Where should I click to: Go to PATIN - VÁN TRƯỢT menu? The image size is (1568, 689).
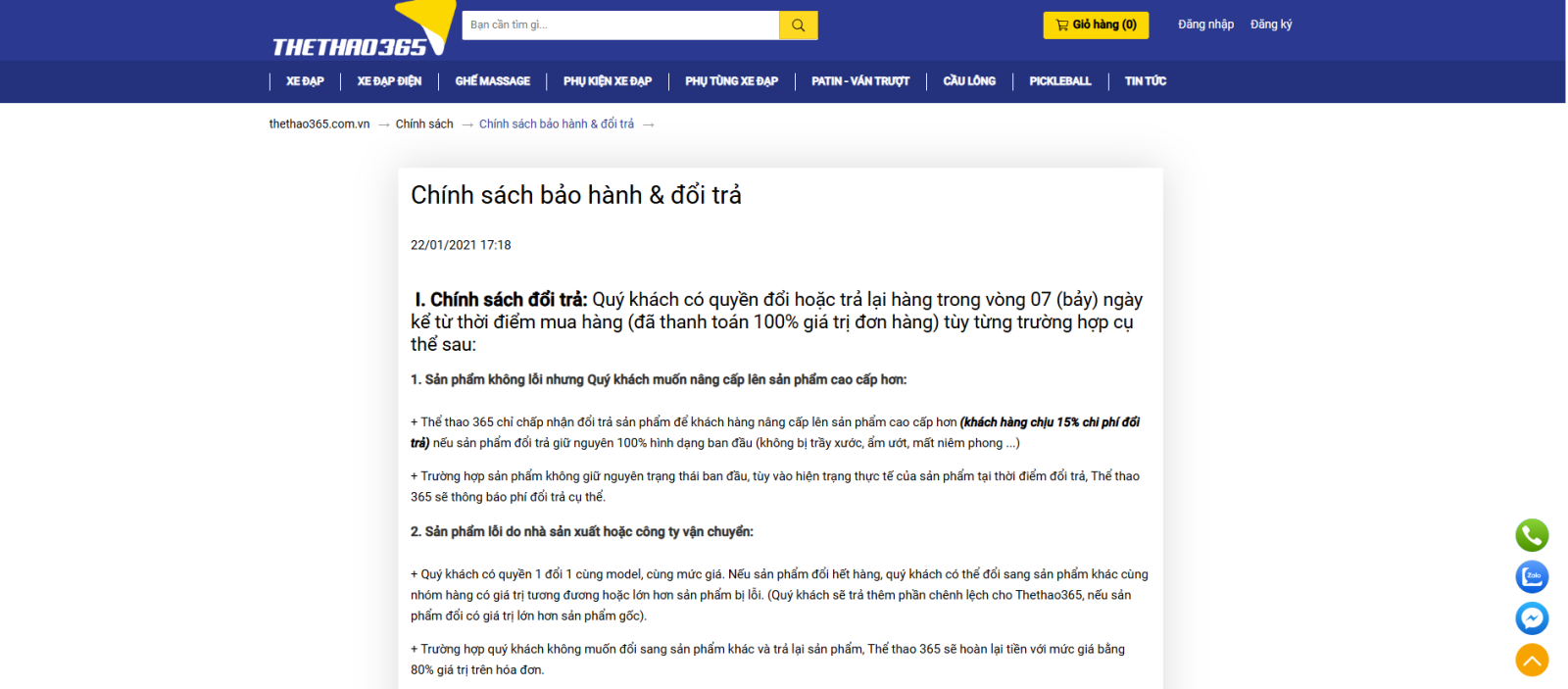860,81
